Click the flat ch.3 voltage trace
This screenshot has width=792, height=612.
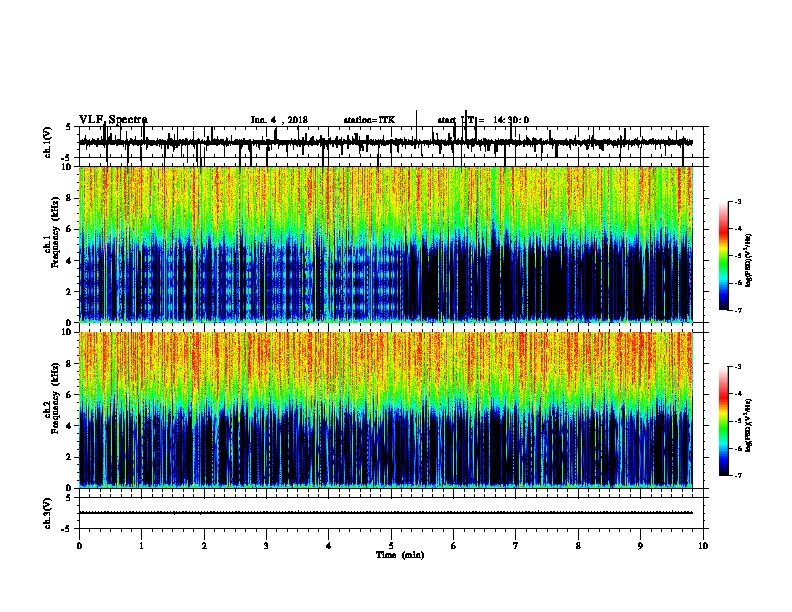pos(385,513)
